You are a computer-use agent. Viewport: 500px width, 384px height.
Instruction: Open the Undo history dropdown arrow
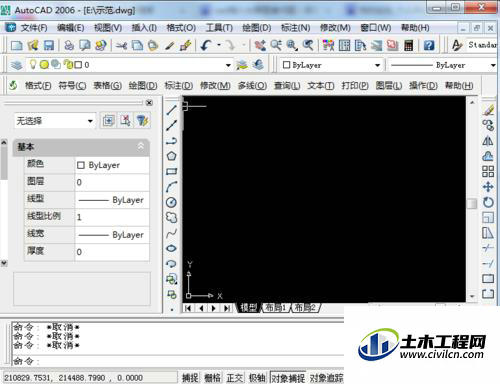tap(219, 45)
